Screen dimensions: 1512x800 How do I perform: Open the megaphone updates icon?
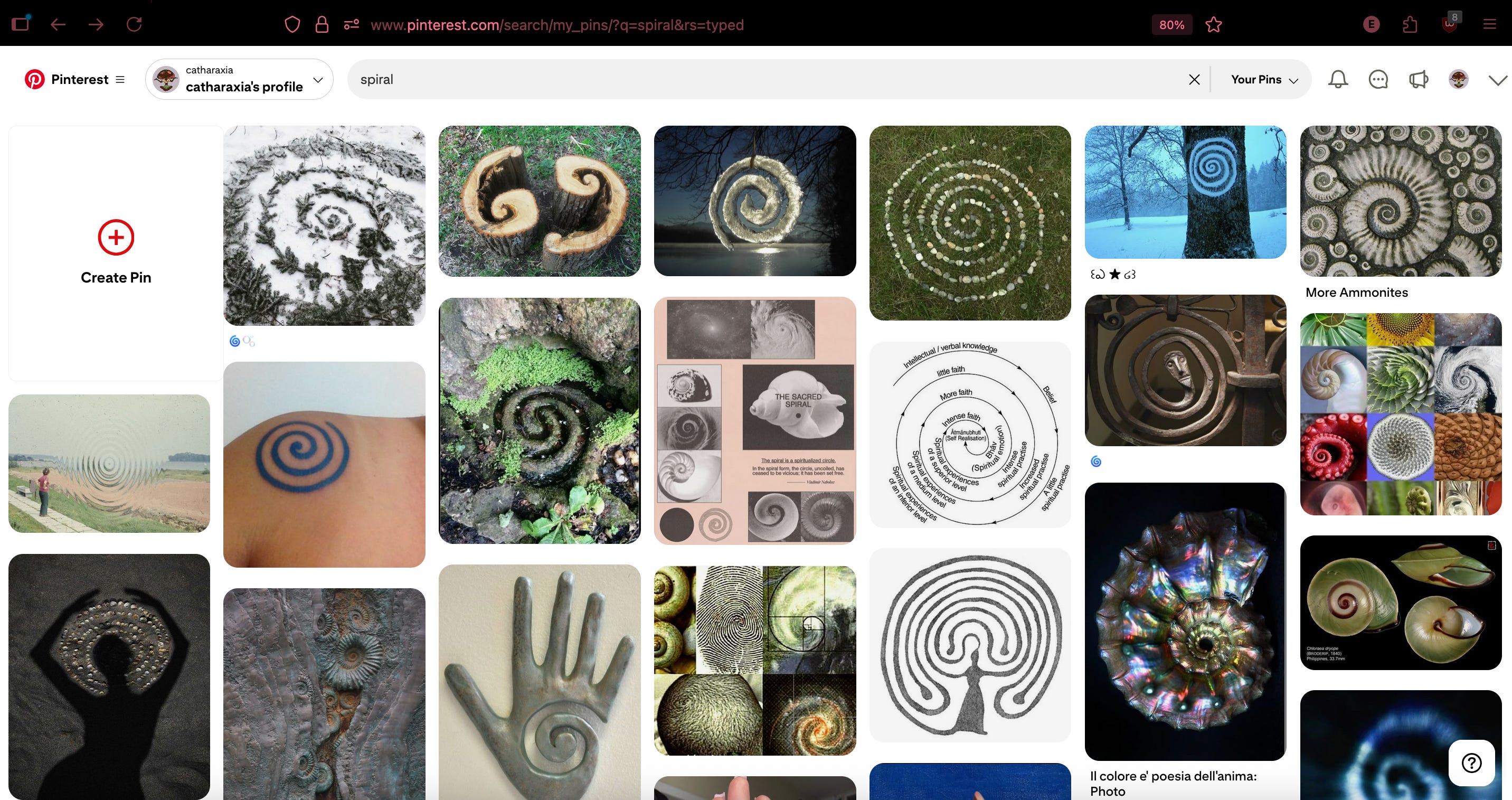[1418, 79]
